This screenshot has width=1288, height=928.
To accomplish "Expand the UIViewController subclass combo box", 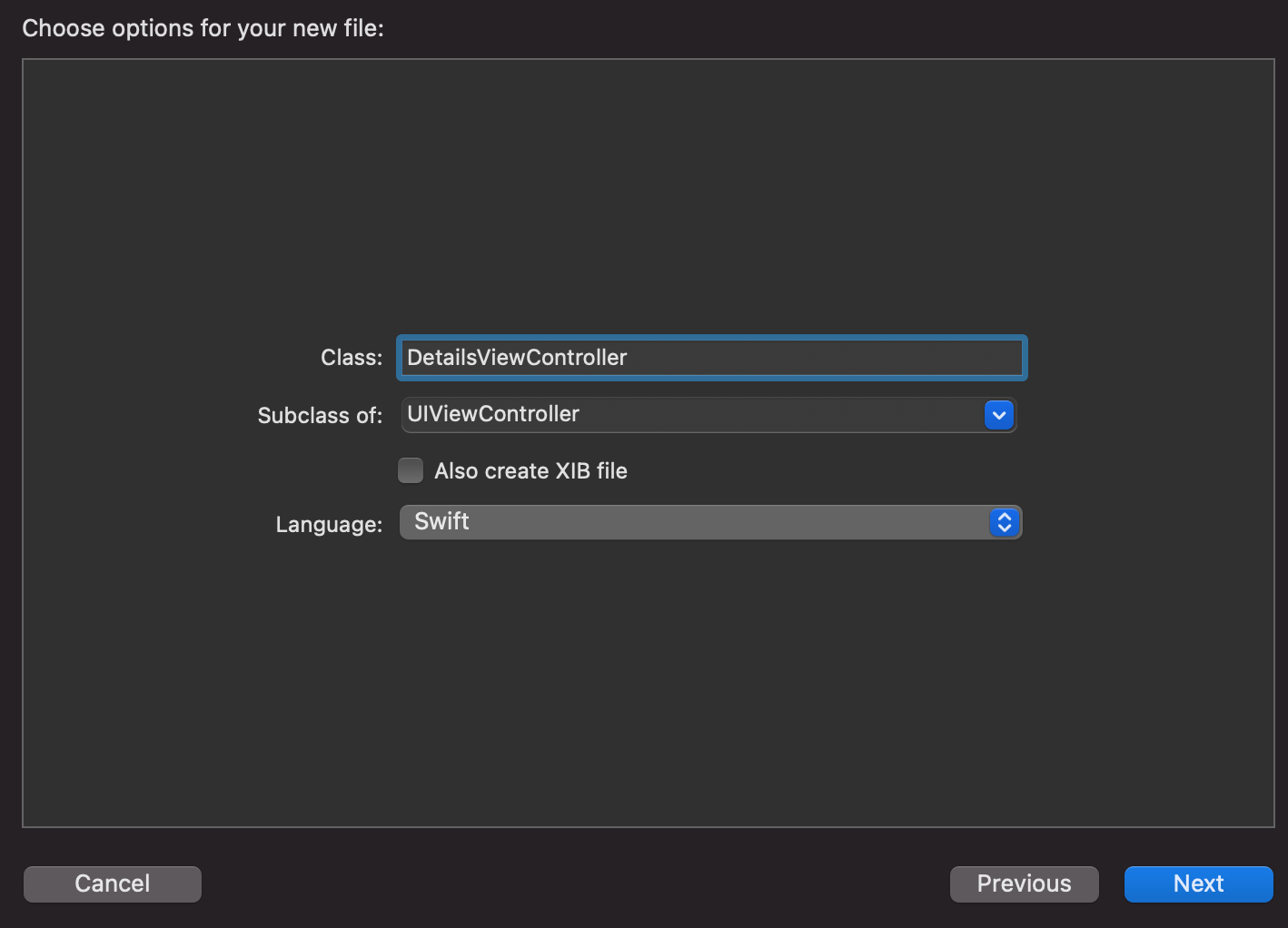I will tap(708, 415).
